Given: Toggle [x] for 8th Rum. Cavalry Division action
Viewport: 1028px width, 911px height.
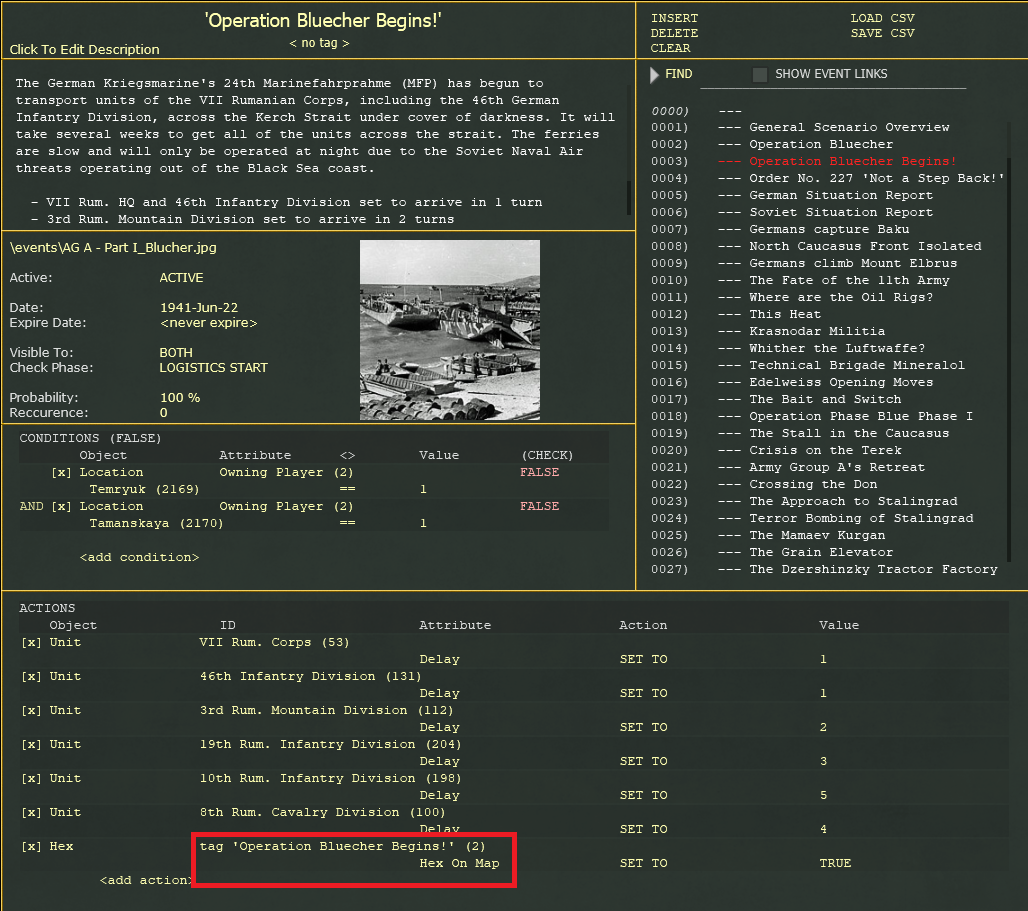Looking at the screenshot, I should point(31,813).
